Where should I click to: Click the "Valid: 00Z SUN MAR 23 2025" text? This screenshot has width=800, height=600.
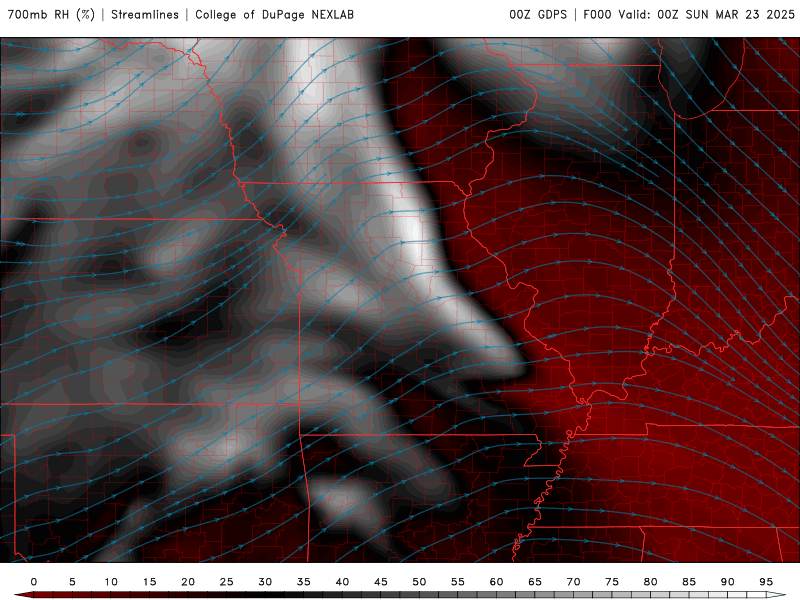707,15
